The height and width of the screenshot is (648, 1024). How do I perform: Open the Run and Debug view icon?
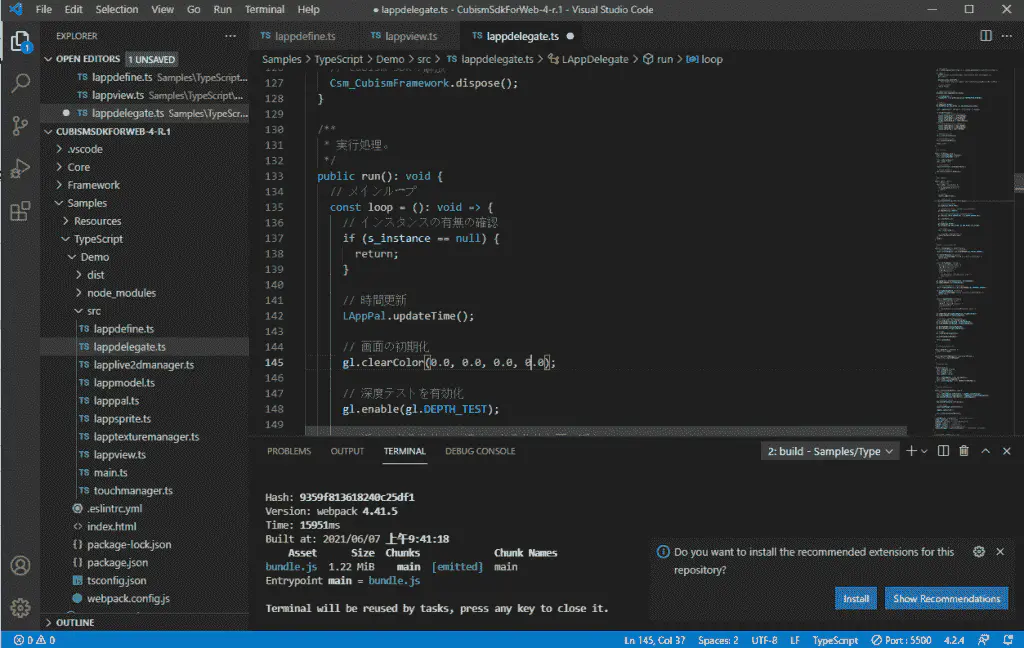pyautogui.click(x=20, y=169)
